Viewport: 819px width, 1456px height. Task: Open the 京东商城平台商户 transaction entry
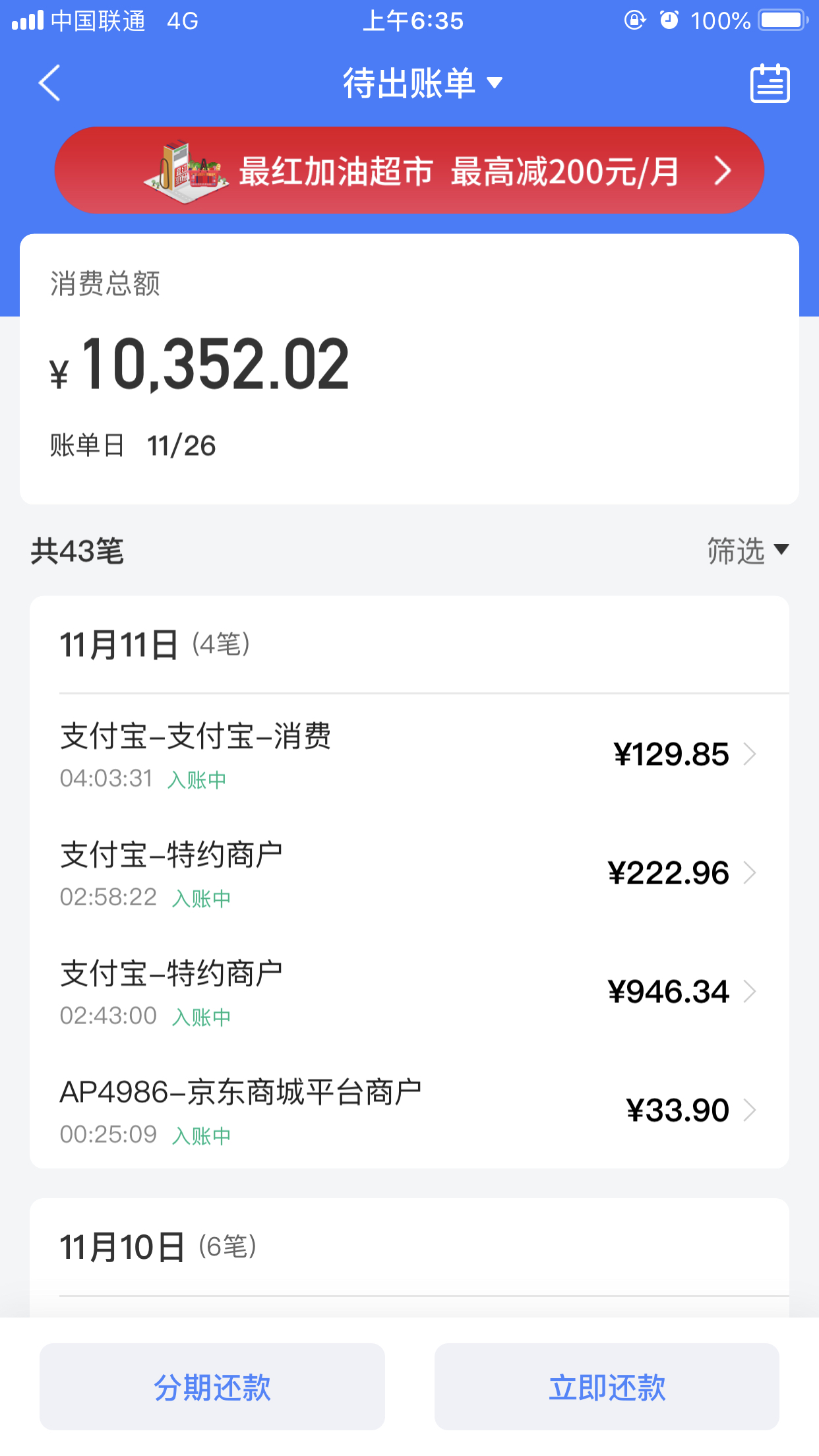tap(409, 1110)
